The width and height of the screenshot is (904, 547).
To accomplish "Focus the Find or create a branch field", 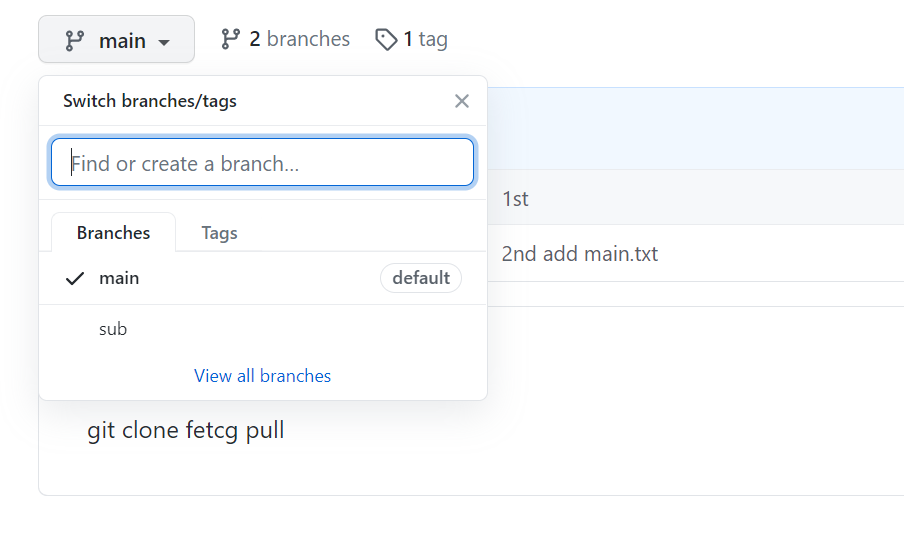I will 262,163.
